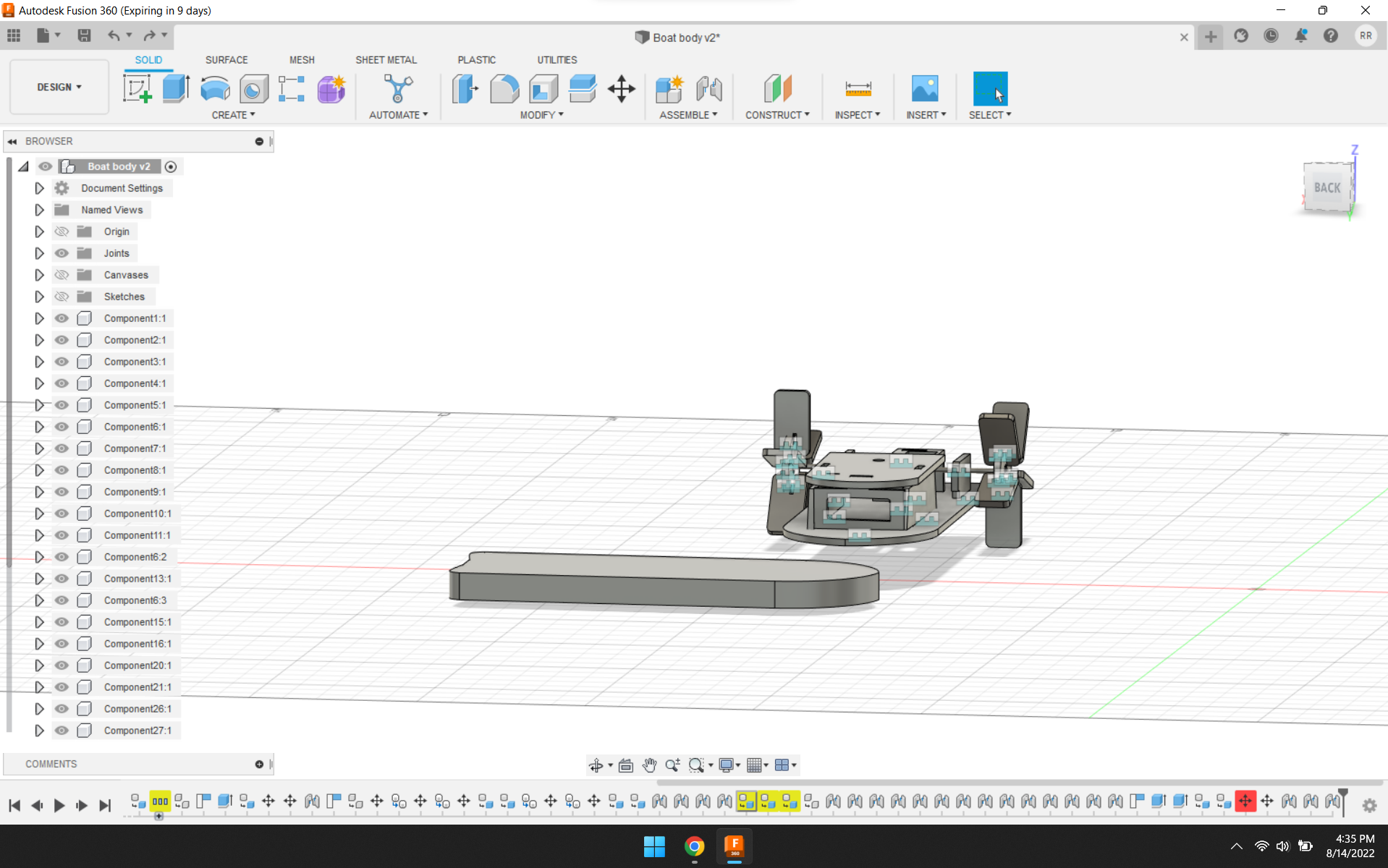Select the Fillet tool icon
The width and height of the screenshot is (1388, 868).
[x=504, y=88]
